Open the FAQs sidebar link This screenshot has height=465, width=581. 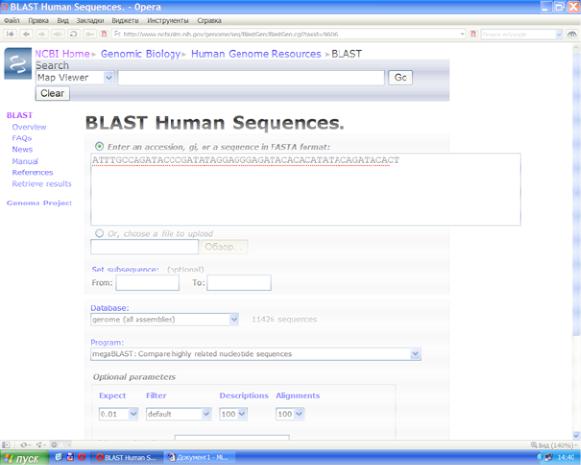click(x=22, y=138)
